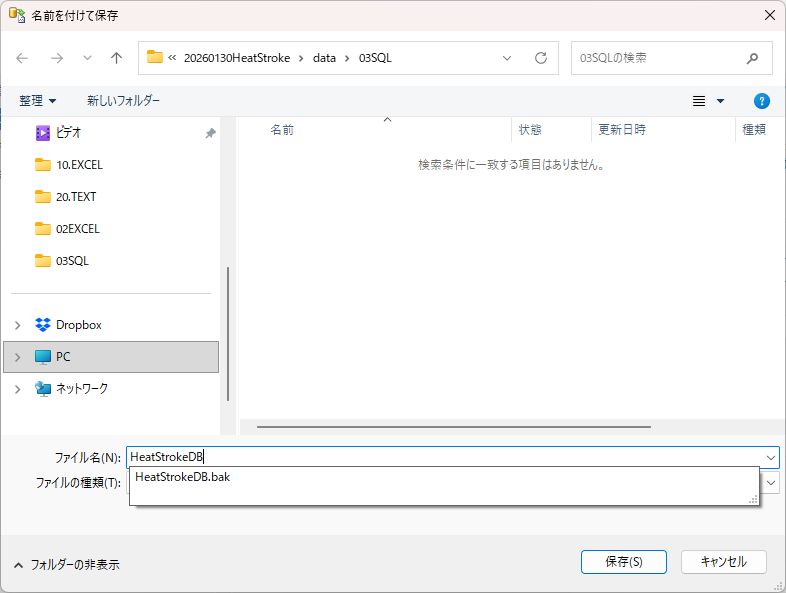Screen dimensions: 786x593
Task: Click the Back navigation arrow
Action: [x=22, y=58]
